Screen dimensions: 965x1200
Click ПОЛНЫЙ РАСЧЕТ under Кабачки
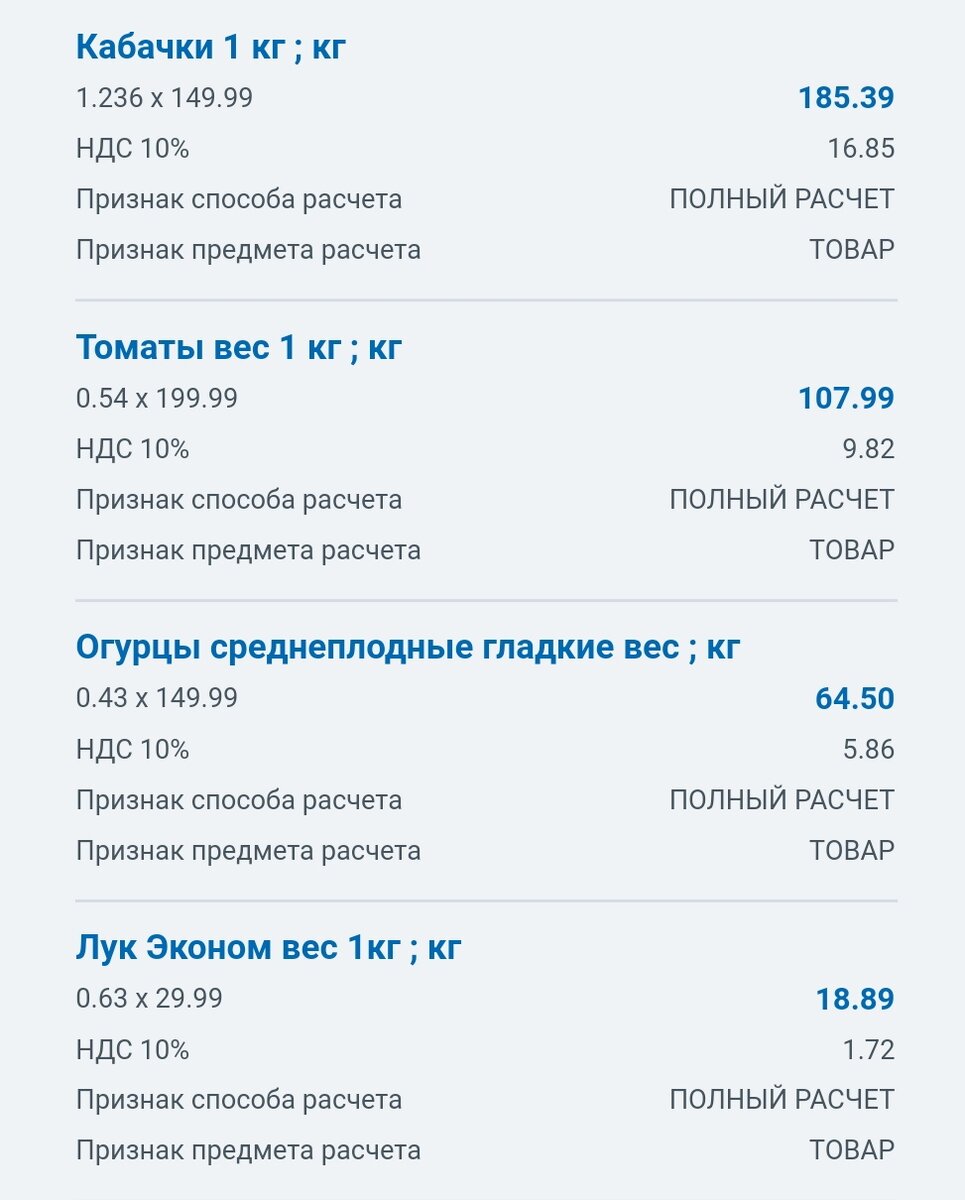pos(781,199)
